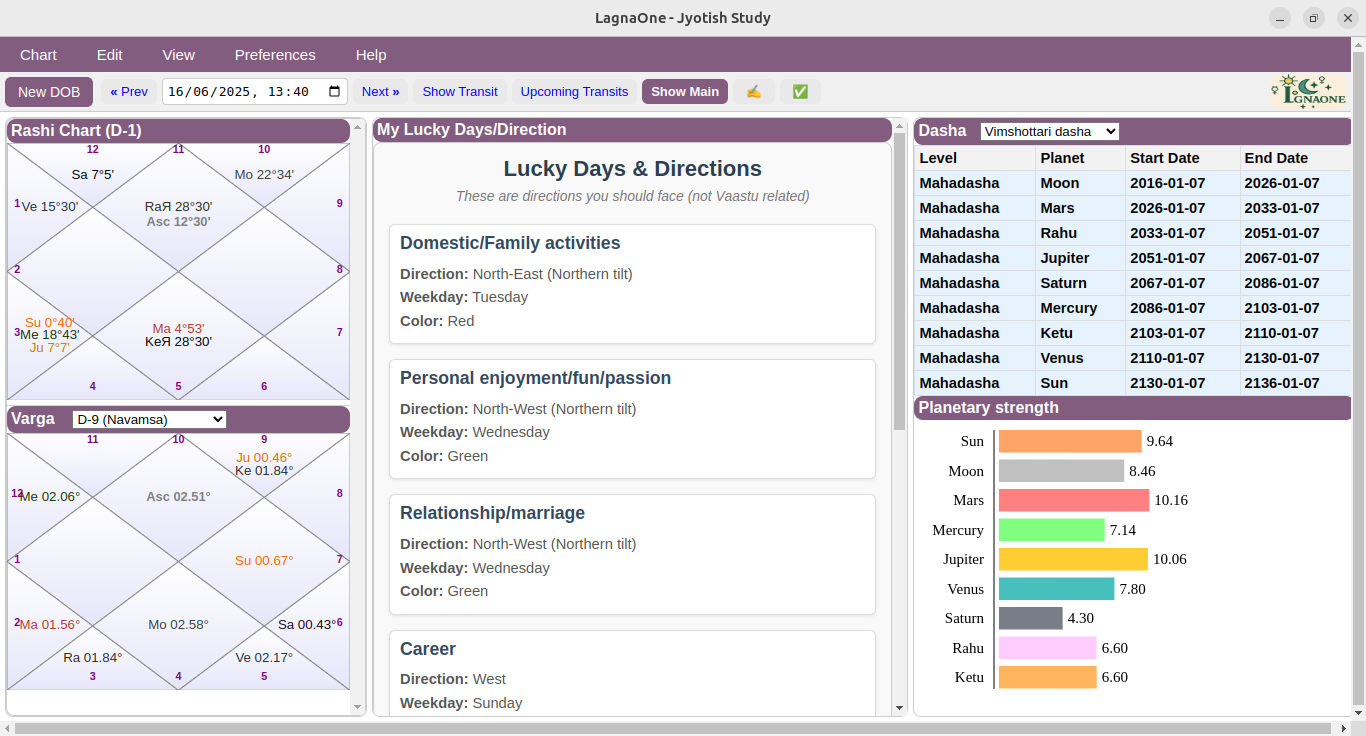This screenshot has width=1366, height=736.
Task: Click the LagnaOne logo
Action: point(1309,92)
